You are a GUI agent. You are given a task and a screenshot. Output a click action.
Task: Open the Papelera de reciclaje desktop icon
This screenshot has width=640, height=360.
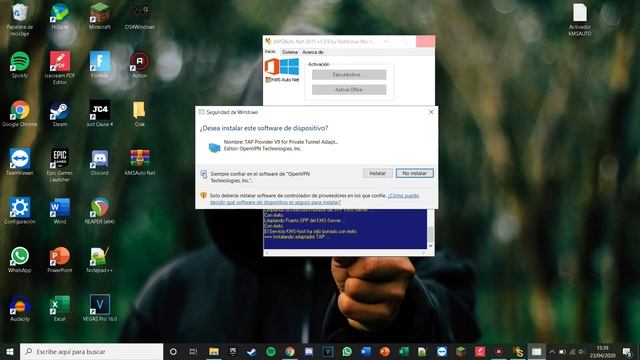click(x=20, y=19)
